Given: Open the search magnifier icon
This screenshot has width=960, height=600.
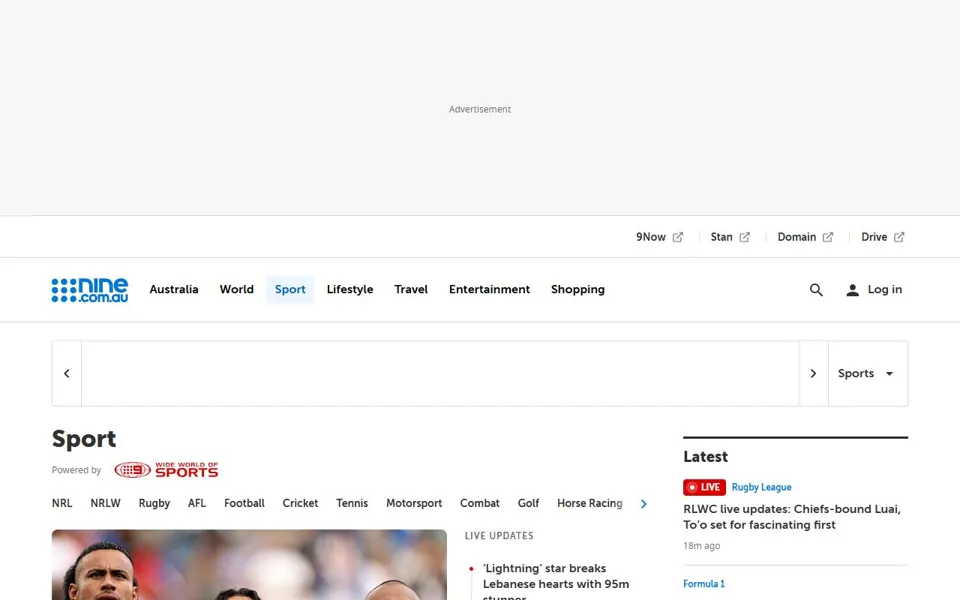Looking at the screenshot, I should click(x=816, y=290).
